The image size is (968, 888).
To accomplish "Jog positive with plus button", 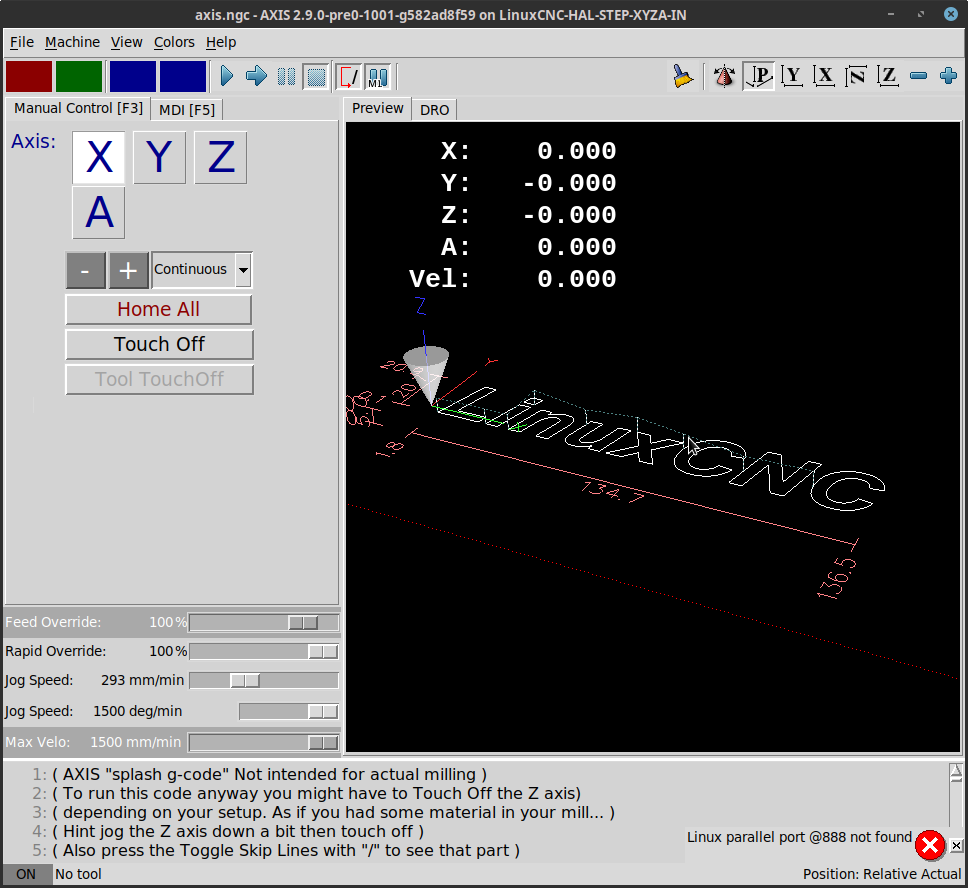I will (x=128, y=270).
